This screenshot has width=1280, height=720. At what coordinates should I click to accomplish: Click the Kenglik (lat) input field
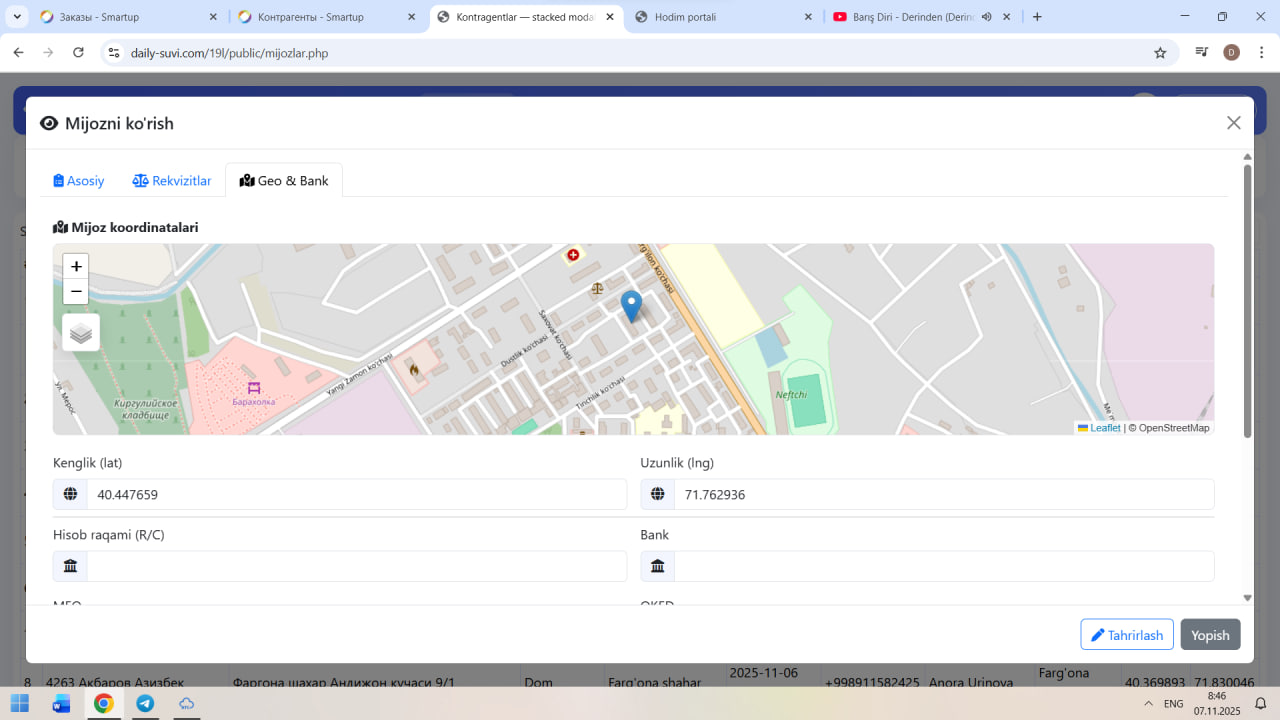pyautogui.click(x=356, y=494)
